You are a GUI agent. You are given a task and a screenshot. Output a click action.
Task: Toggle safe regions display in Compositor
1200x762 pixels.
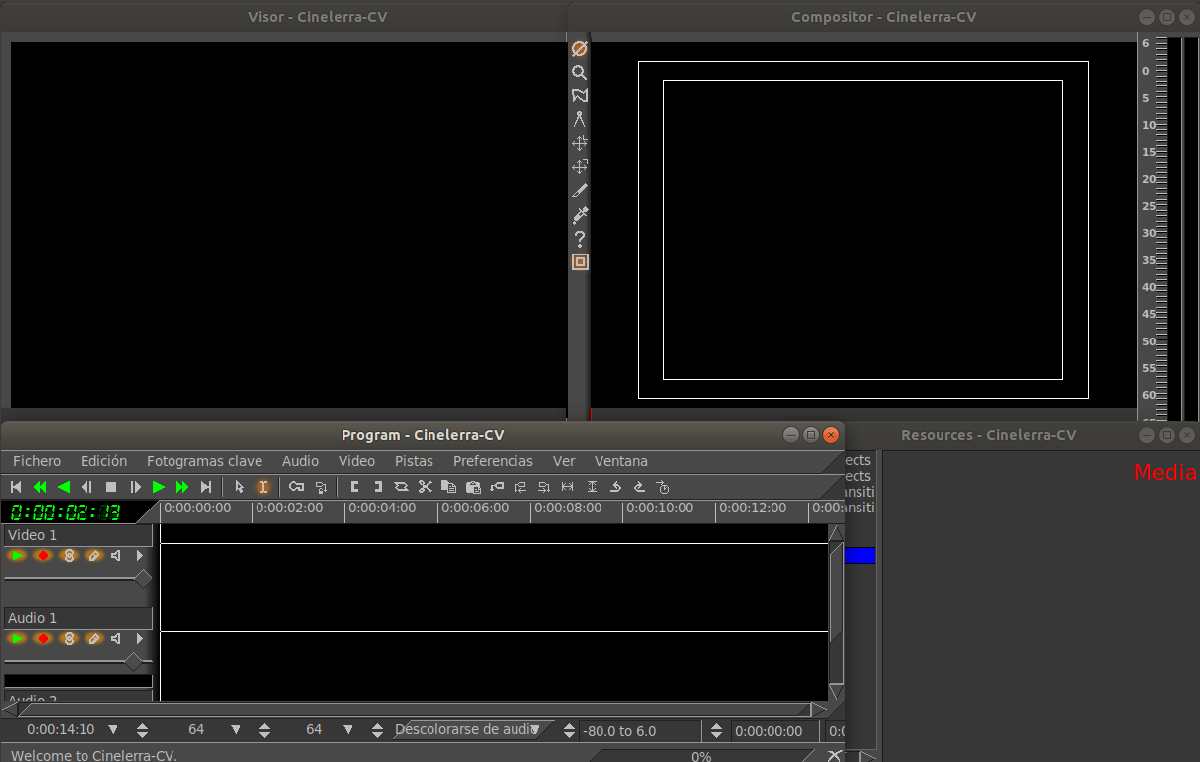tap(579, 262)
